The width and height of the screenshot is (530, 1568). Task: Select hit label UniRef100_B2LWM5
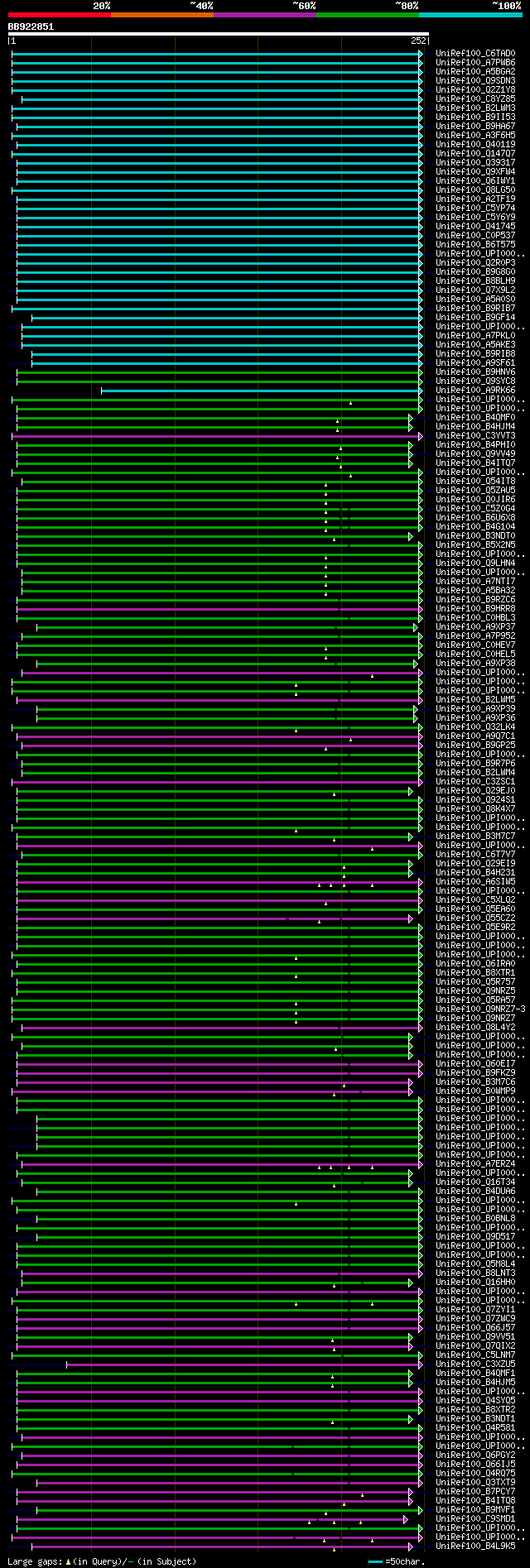(475, 700)
